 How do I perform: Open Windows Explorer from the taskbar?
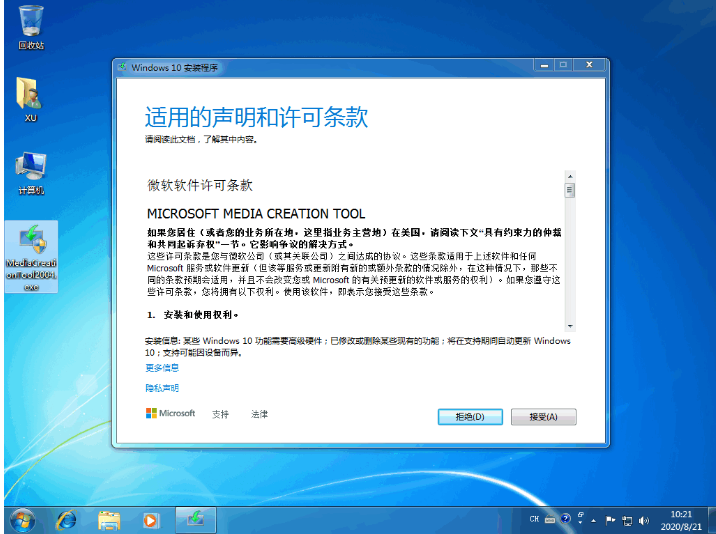[109, 519]
